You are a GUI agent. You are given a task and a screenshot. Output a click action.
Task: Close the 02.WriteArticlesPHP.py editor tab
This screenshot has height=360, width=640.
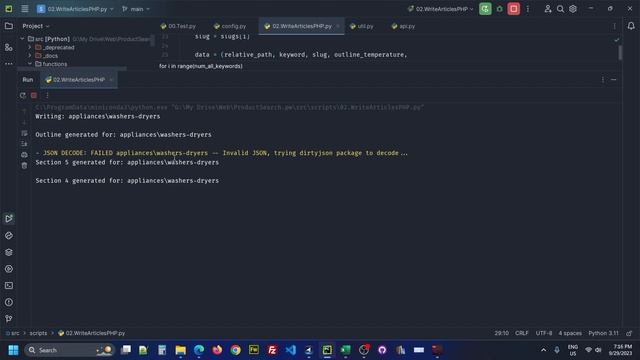coord(338,26)
